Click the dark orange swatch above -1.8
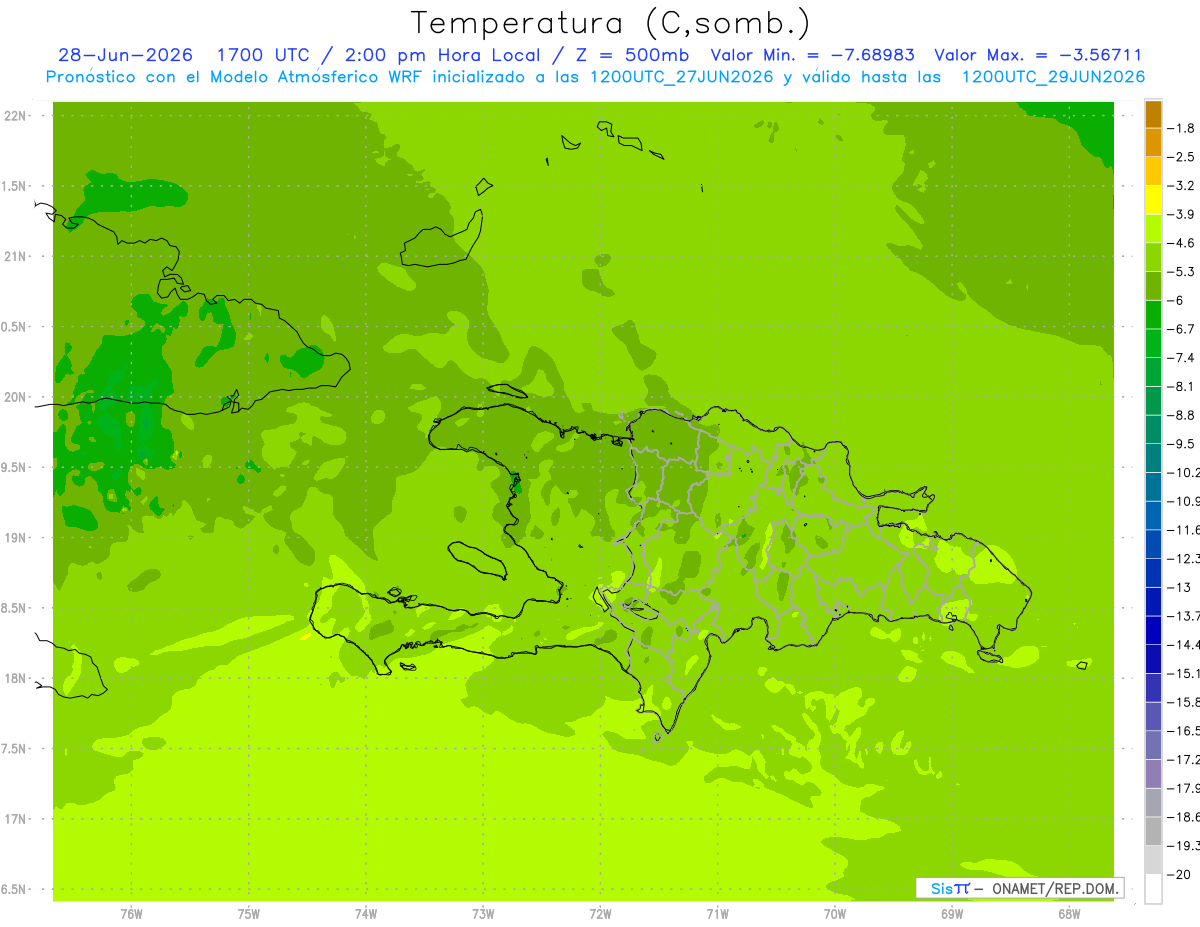The width and height of the screenshot is (1200, 927). pyautogui.click(x=1153, y=114)
